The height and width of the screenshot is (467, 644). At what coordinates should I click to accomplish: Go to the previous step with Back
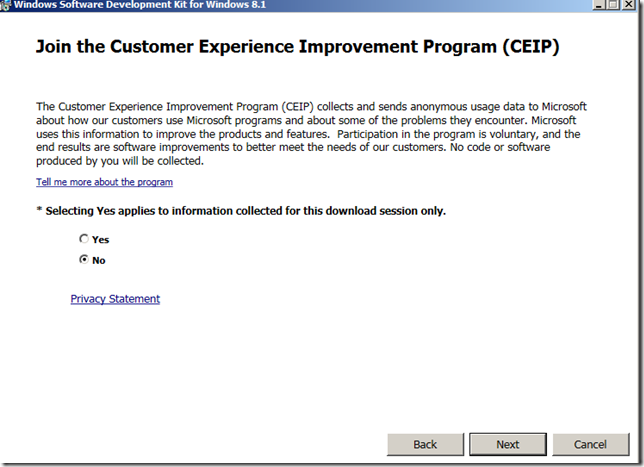point(425,444)
